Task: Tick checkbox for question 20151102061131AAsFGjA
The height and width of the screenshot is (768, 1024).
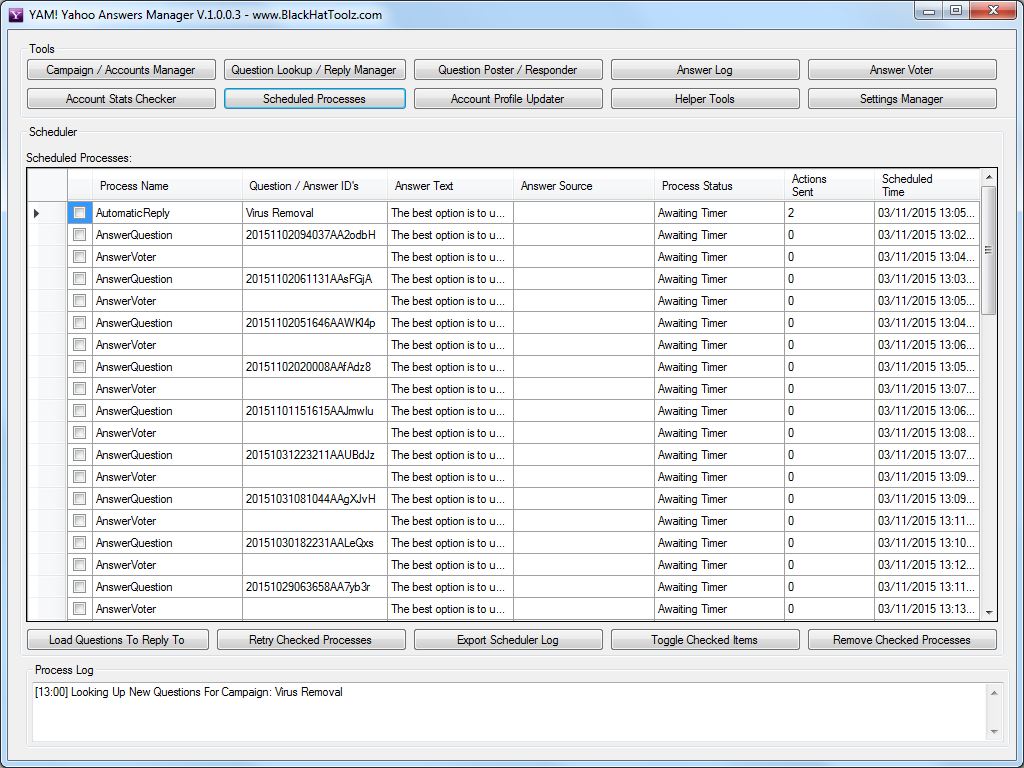Action: 80,279
